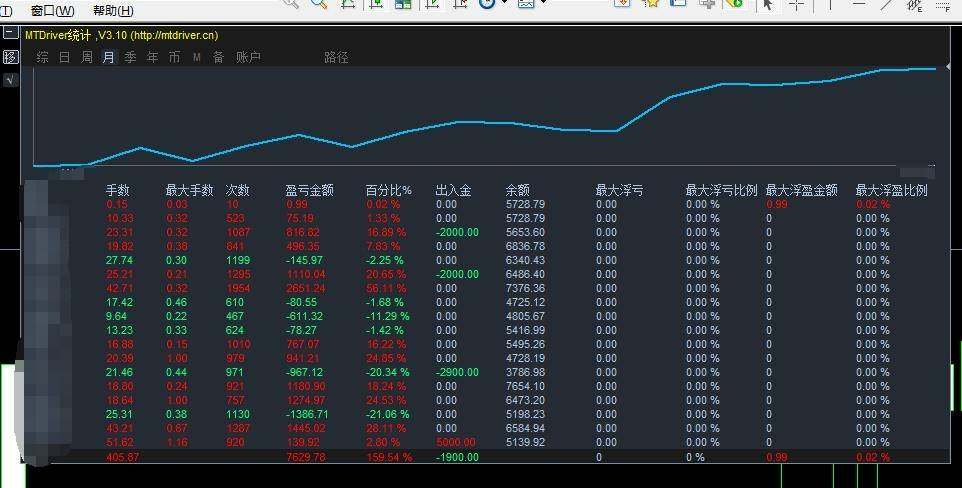
Task: Switch to the 季 quarterly tab
Action: coord(130,57)
